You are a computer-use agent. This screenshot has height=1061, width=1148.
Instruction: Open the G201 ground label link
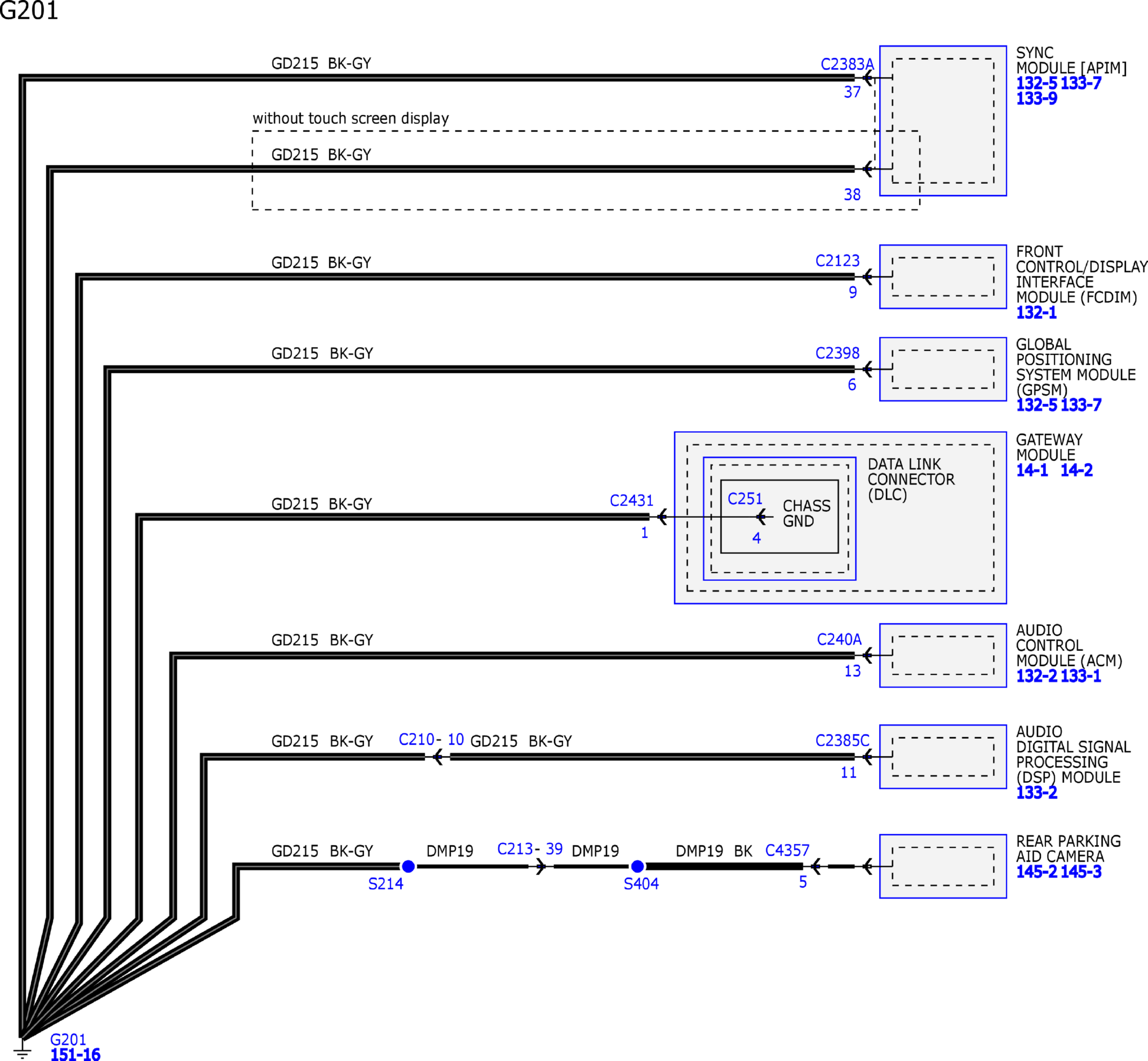coord(68,1039)
